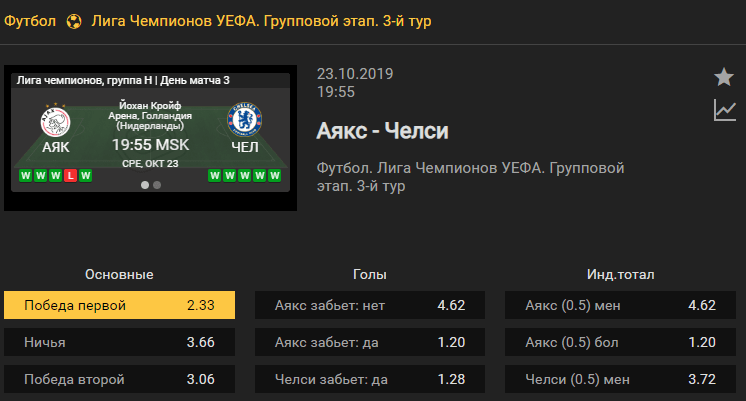Select Ничья odds 3.66
This screenshot has height=401, width=746.
[119, 342]
